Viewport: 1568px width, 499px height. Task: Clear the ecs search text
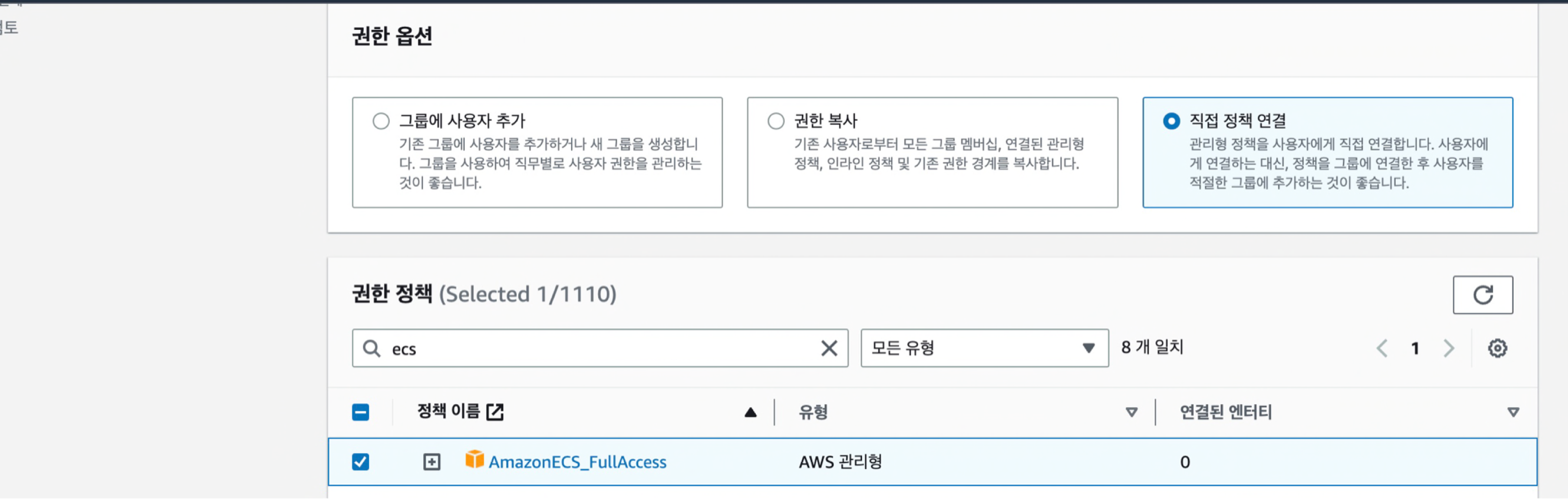click(829, 349)
